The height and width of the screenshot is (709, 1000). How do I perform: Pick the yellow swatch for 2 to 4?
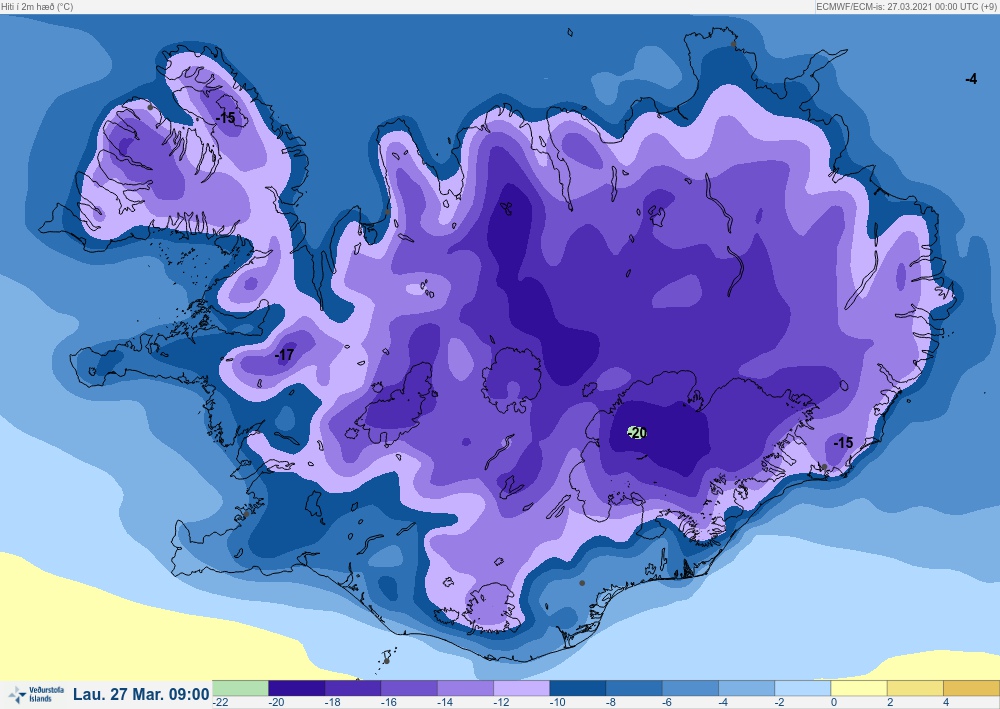tap(915, 688)
